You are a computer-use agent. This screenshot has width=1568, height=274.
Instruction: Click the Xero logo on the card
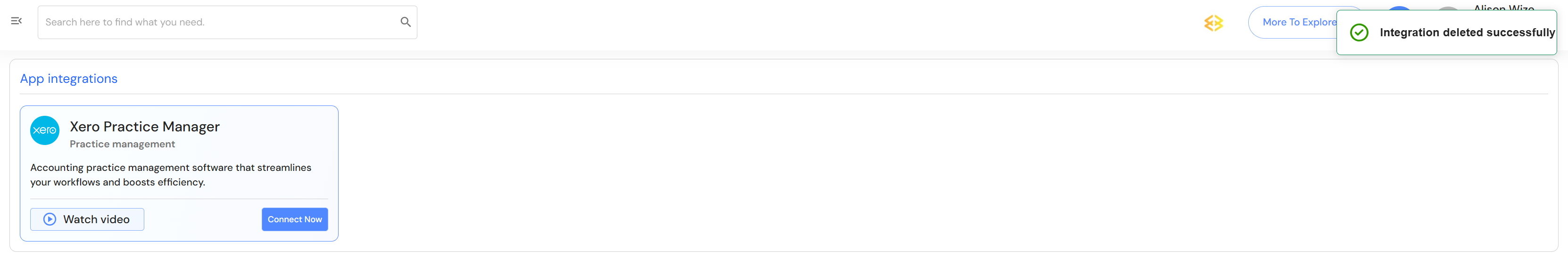click(x=45, y=130)
